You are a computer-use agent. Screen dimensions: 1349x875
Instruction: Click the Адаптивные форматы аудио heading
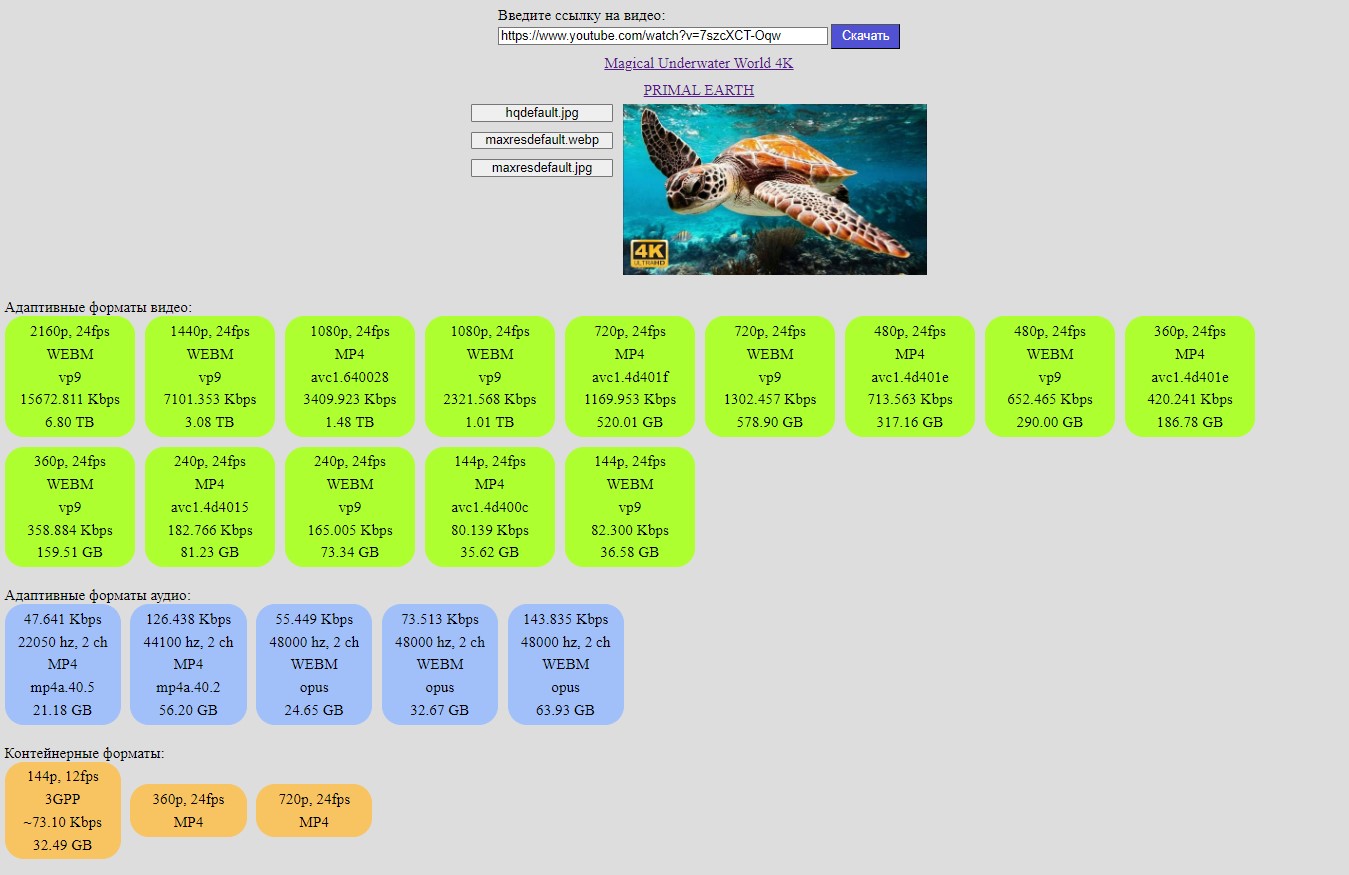[97, 595]
